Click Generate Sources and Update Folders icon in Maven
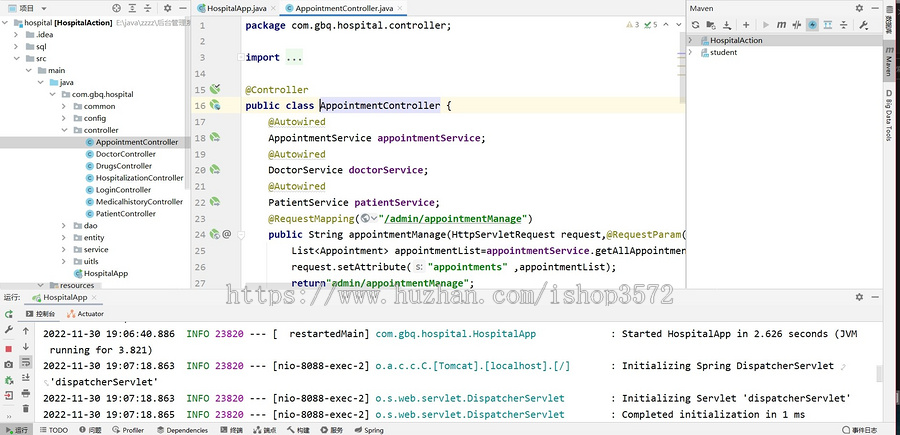Image resolution: width=900 pixels, height=435 pixels. point(711,25)
